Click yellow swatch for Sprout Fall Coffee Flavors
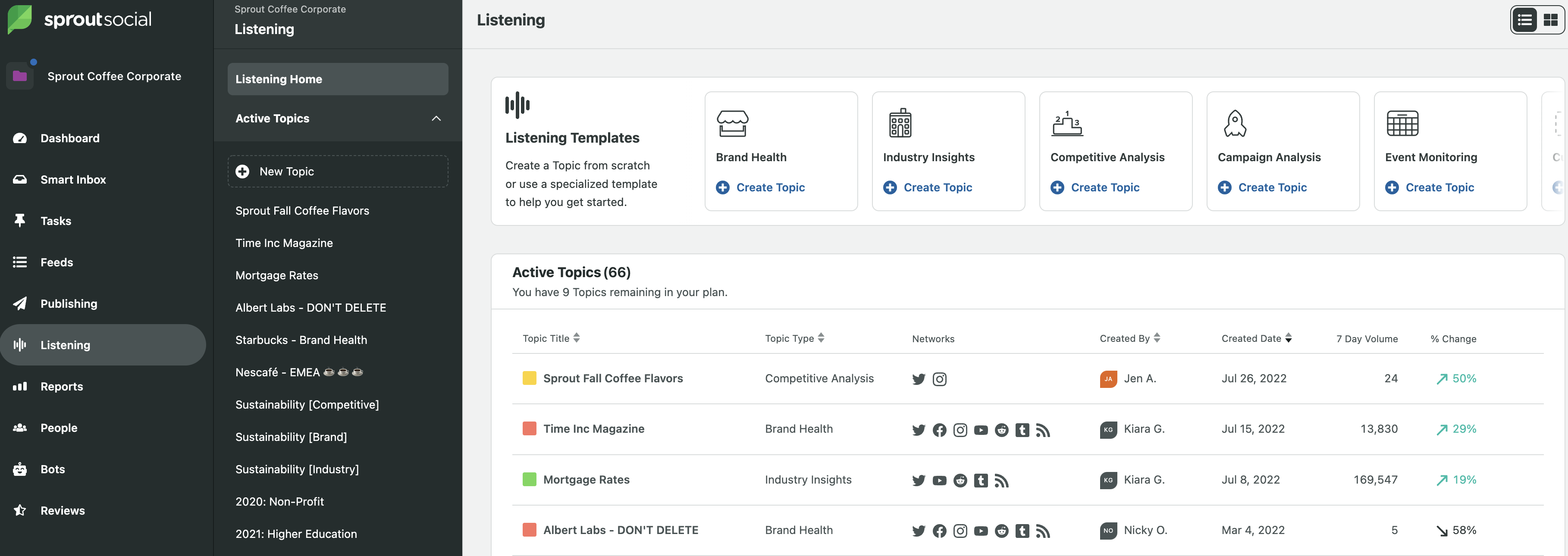This screenshot has width=1568, height=556. (530, 378)
